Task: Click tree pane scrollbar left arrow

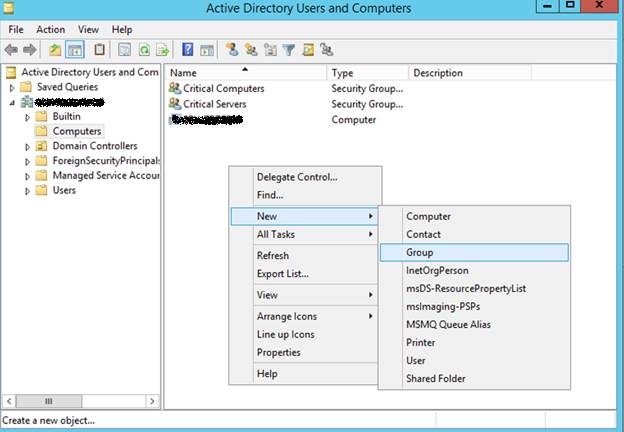Action: click(x=9, y=401)
